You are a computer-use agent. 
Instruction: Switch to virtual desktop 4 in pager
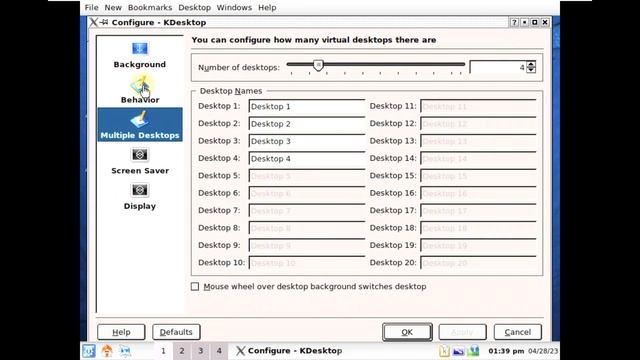219,351
